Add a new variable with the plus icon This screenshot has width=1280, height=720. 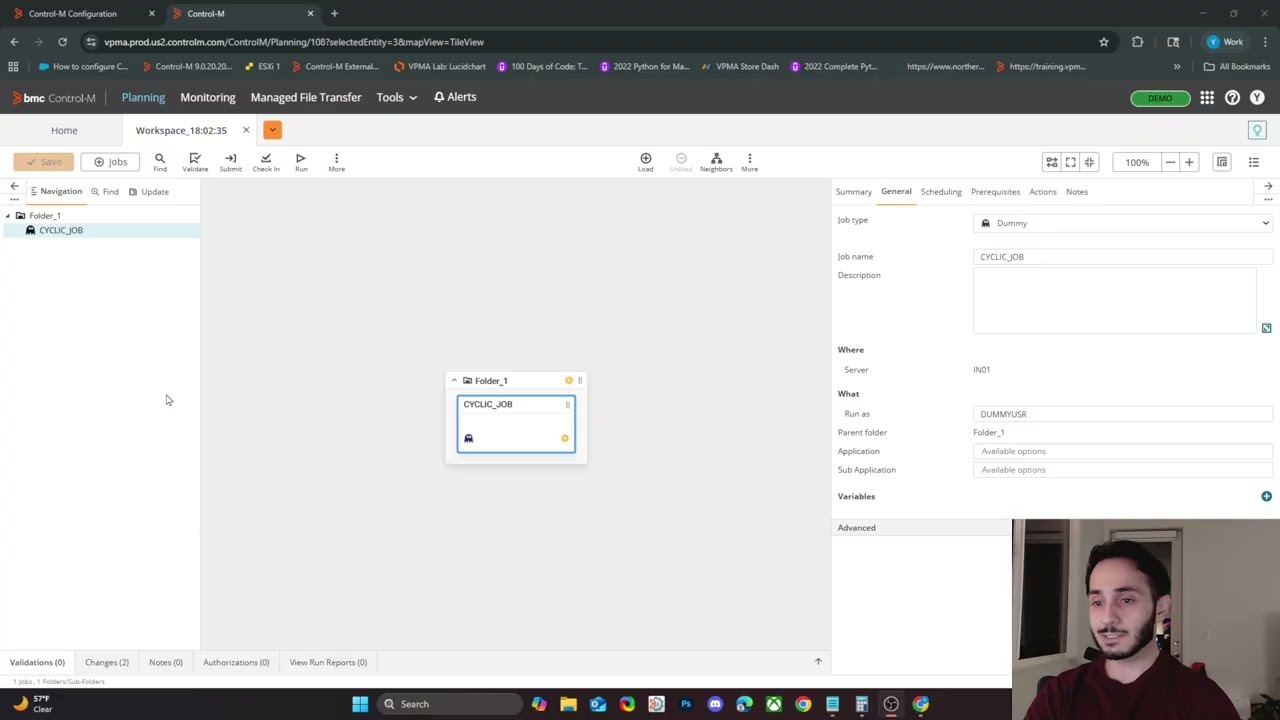[x=1266, y=496]
